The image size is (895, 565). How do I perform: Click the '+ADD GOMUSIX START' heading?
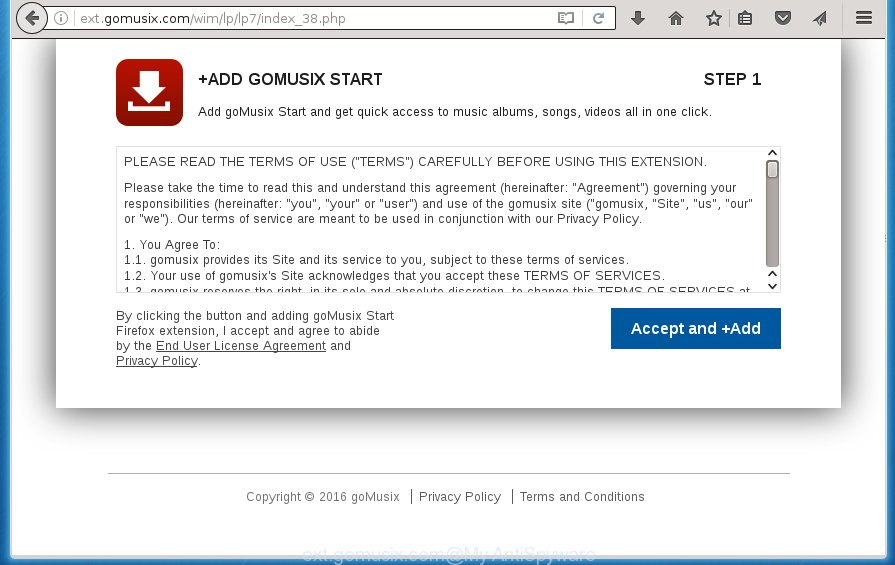pyautogui.click(x=290, y=79)
